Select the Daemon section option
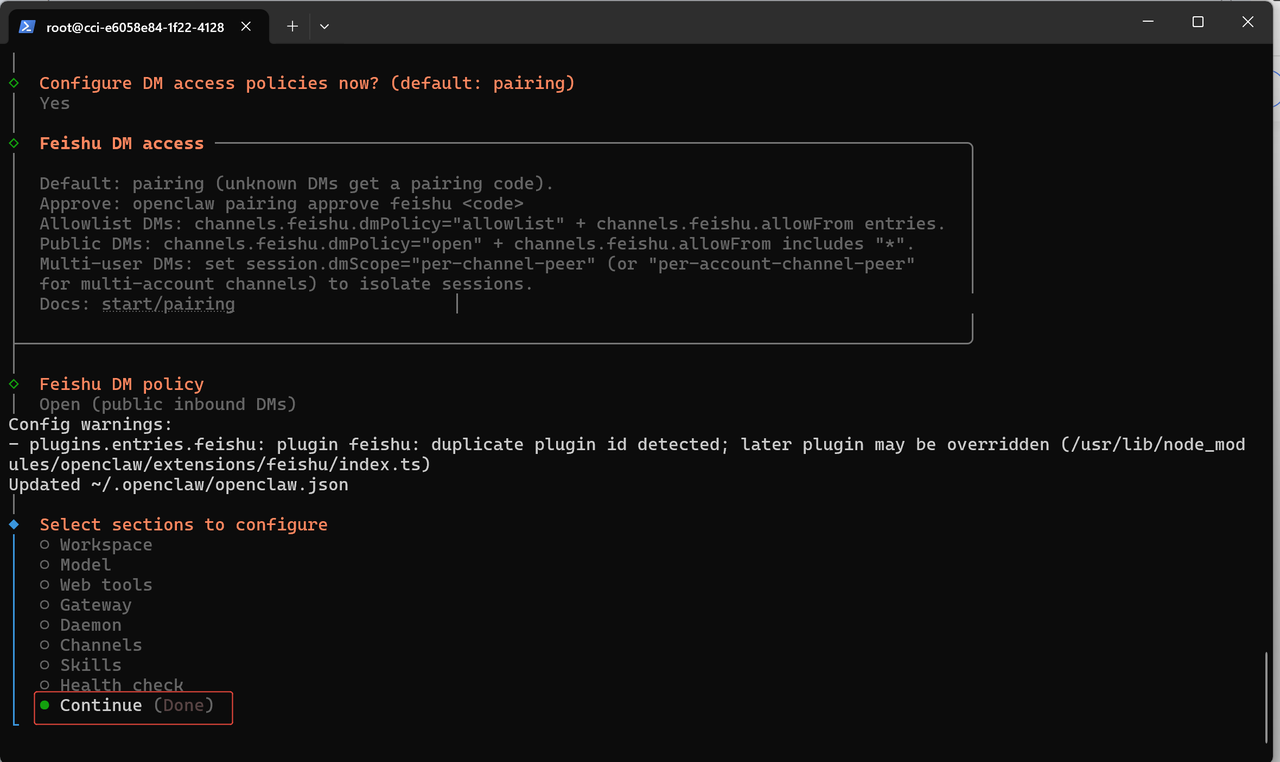 80,625
